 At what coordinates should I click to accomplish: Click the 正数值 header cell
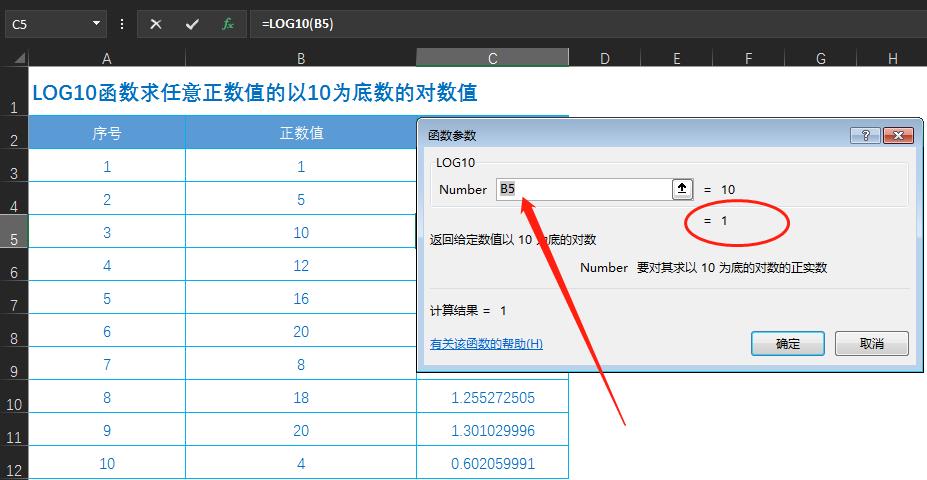[301, 132]
